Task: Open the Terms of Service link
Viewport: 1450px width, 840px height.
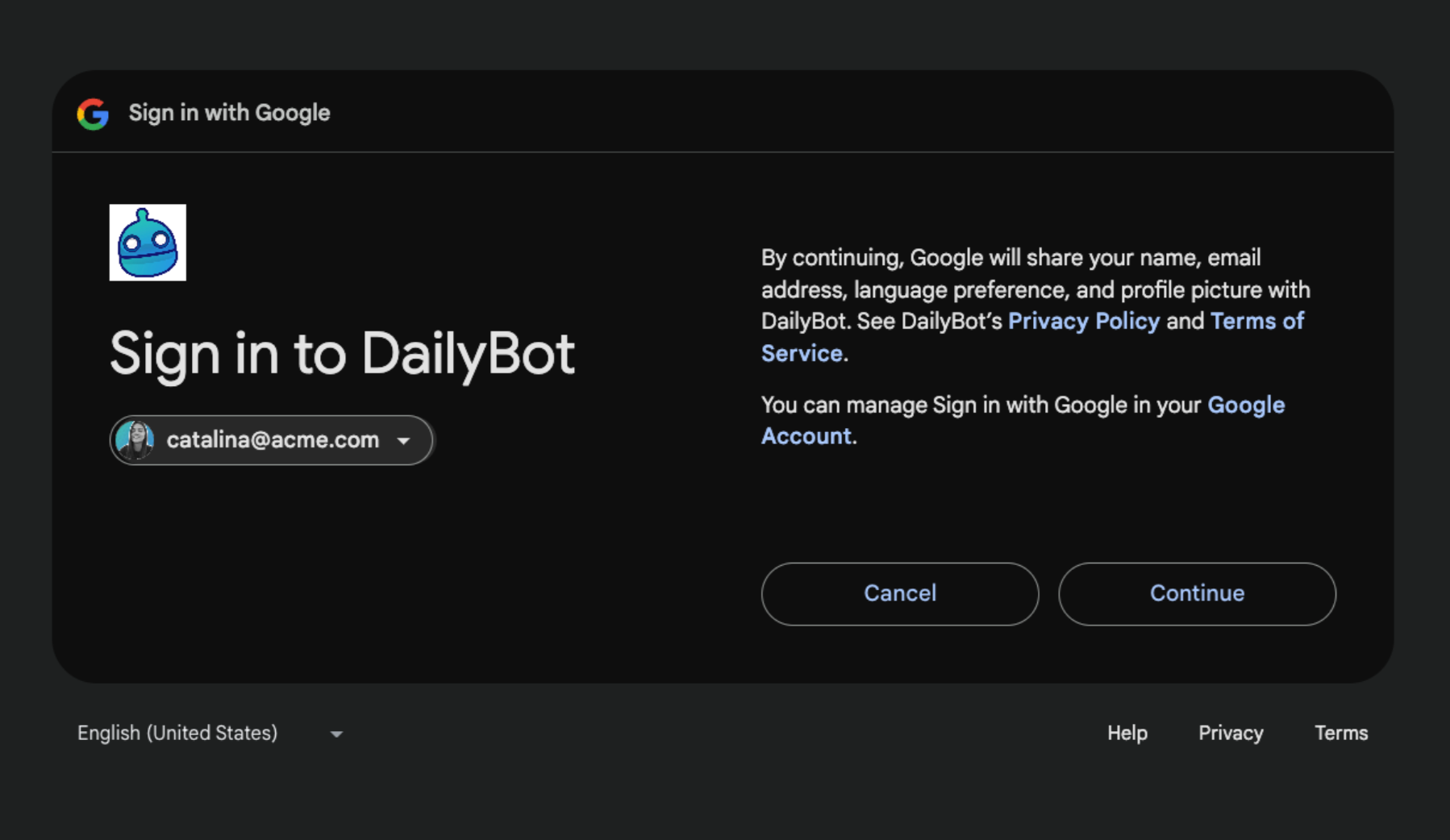Action: pos(1256,322)
